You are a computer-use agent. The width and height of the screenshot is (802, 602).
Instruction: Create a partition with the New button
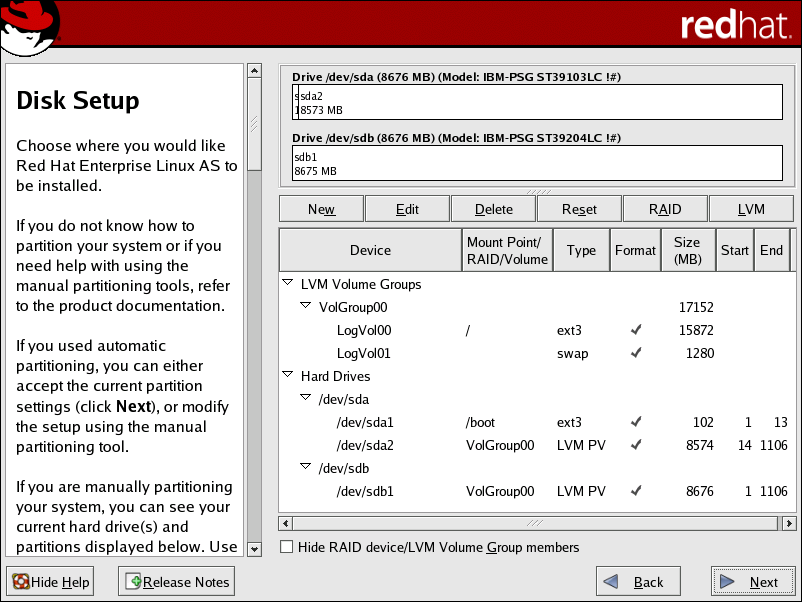click(320, 208)
